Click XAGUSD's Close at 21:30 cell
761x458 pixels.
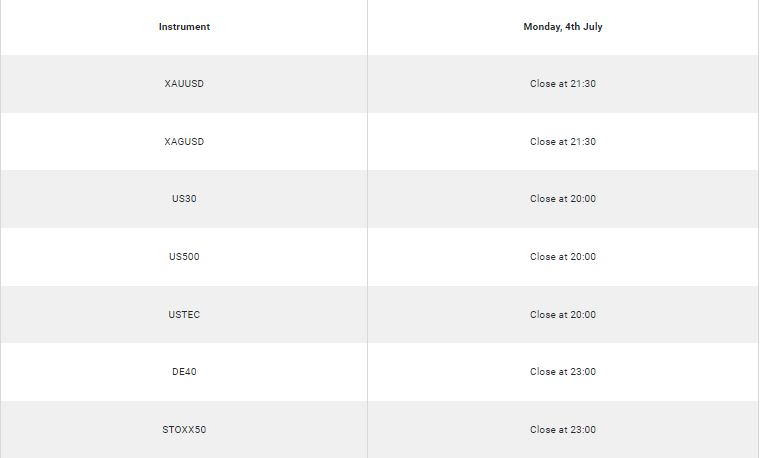[x=563, y=142]
